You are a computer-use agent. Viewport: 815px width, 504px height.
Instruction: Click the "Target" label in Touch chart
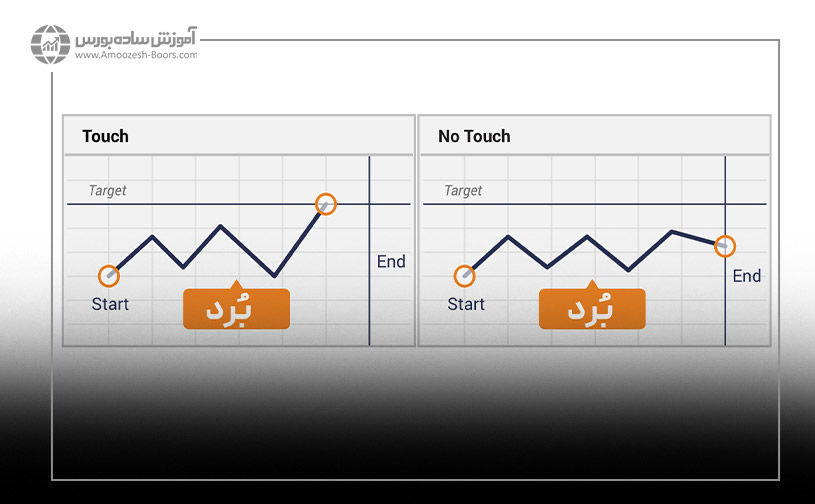click(107, 190)
